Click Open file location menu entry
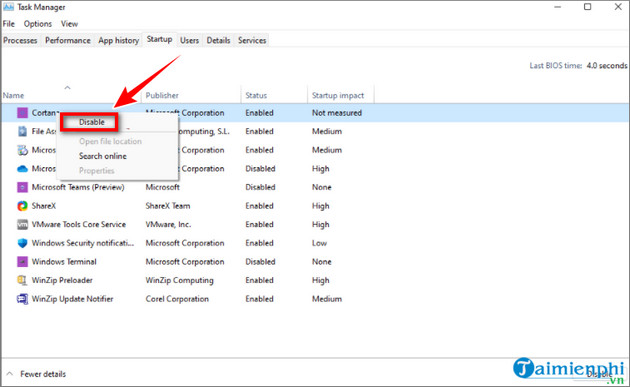Viewport: 630px width, 387px height. tap(110, 141)
